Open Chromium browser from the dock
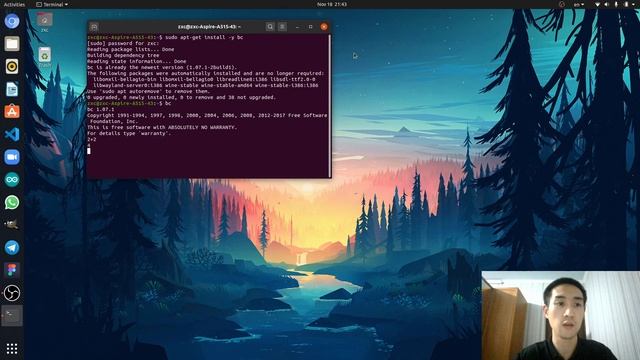 pos(12,21)
